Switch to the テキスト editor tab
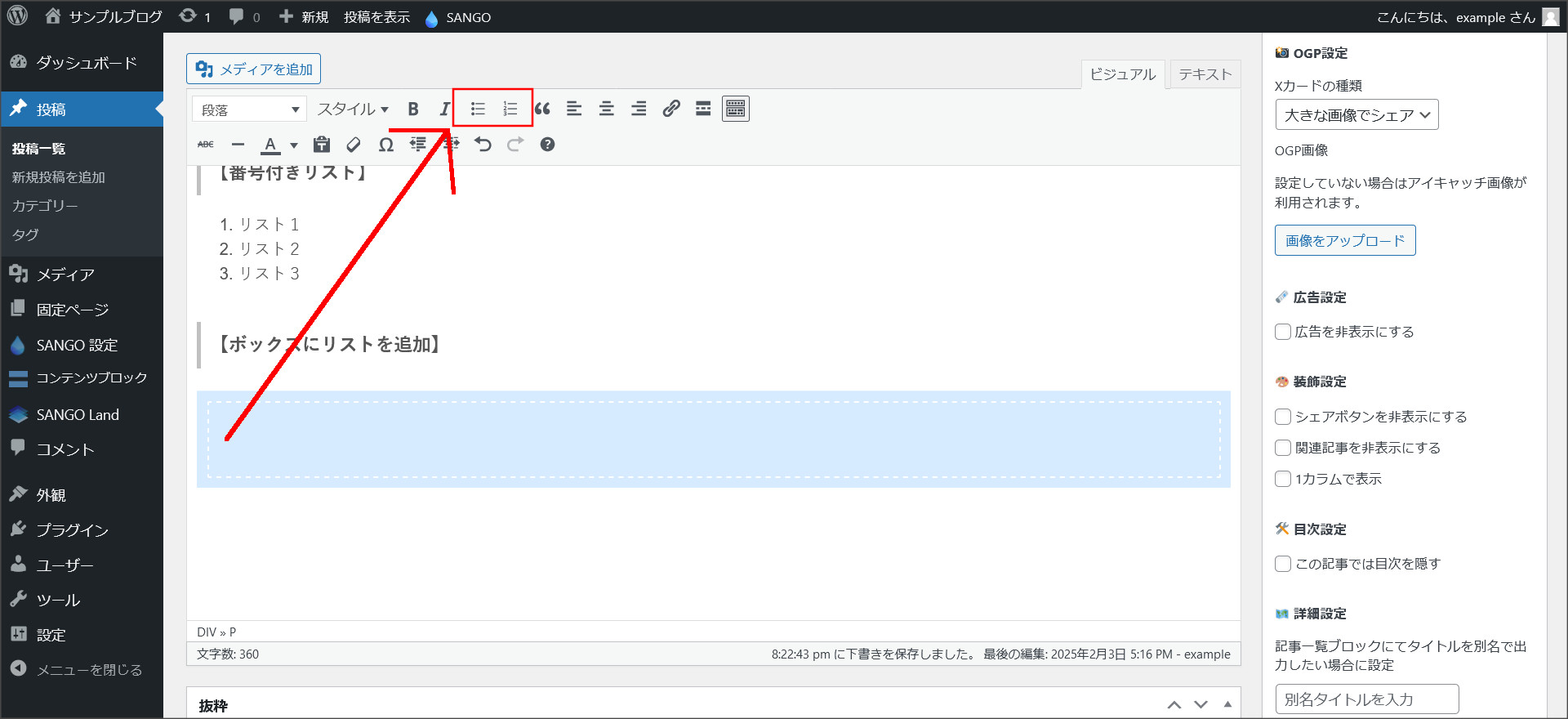The width and height of the screenshot is (1568, 719). [1205, 74]
